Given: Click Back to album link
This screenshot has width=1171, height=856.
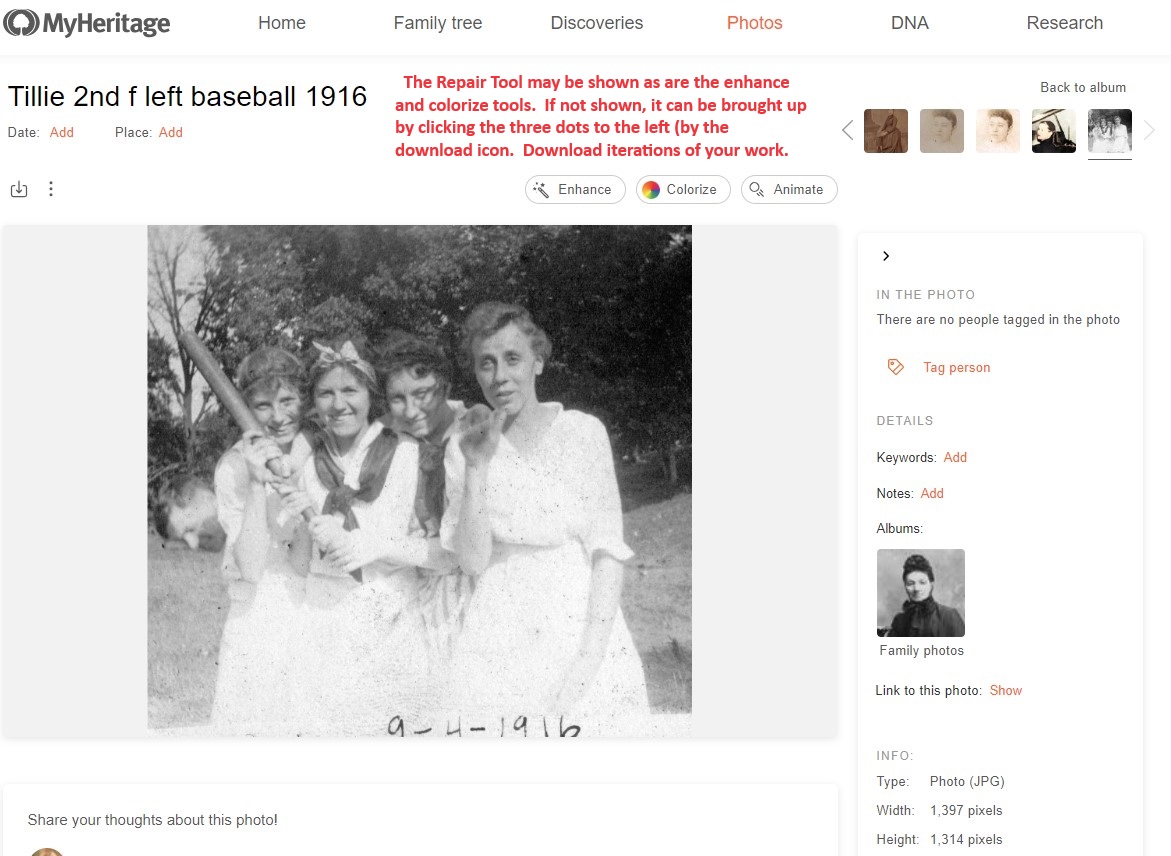Looking at the screenshot, I should (1083, 87).
